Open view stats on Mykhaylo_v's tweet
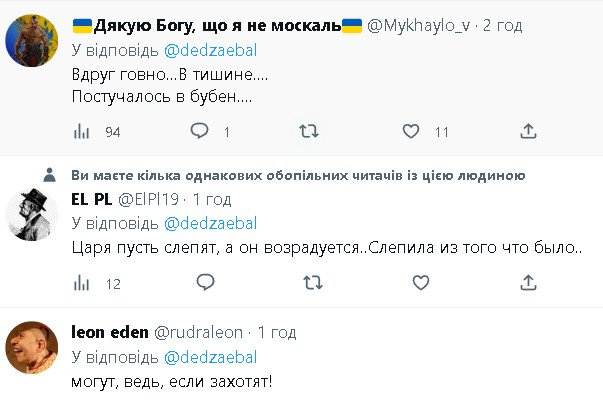 pos(84,131)
